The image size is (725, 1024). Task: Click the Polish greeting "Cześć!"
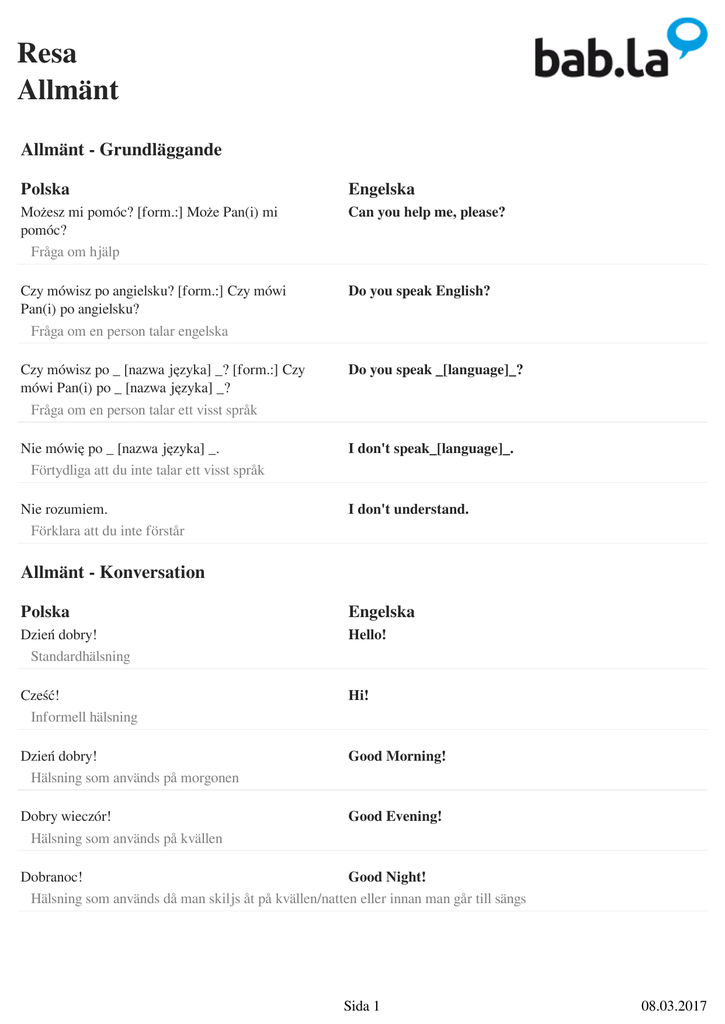pos(40,695)
